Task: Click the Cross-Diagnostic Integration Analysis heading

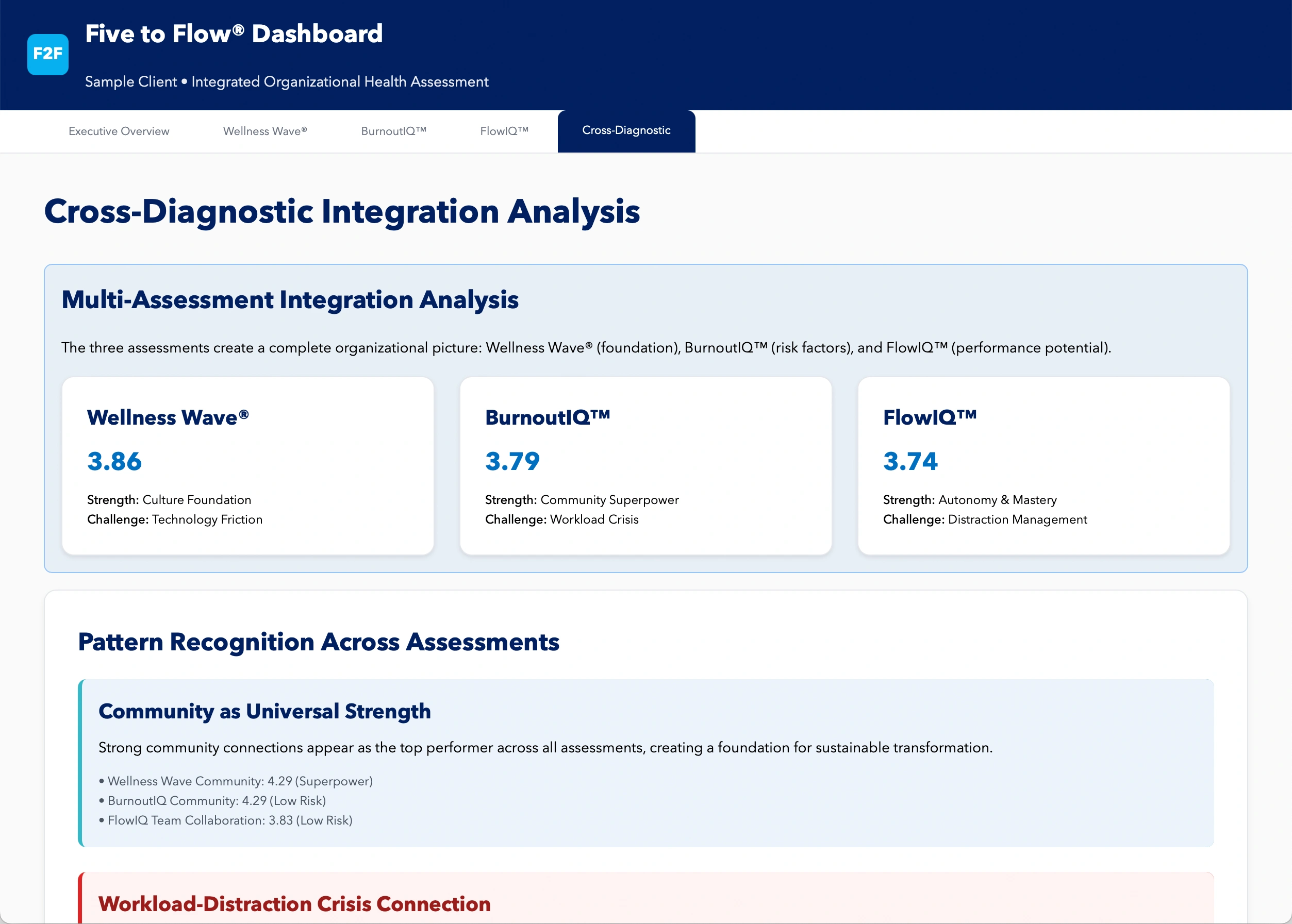Action: pos(342,212)
